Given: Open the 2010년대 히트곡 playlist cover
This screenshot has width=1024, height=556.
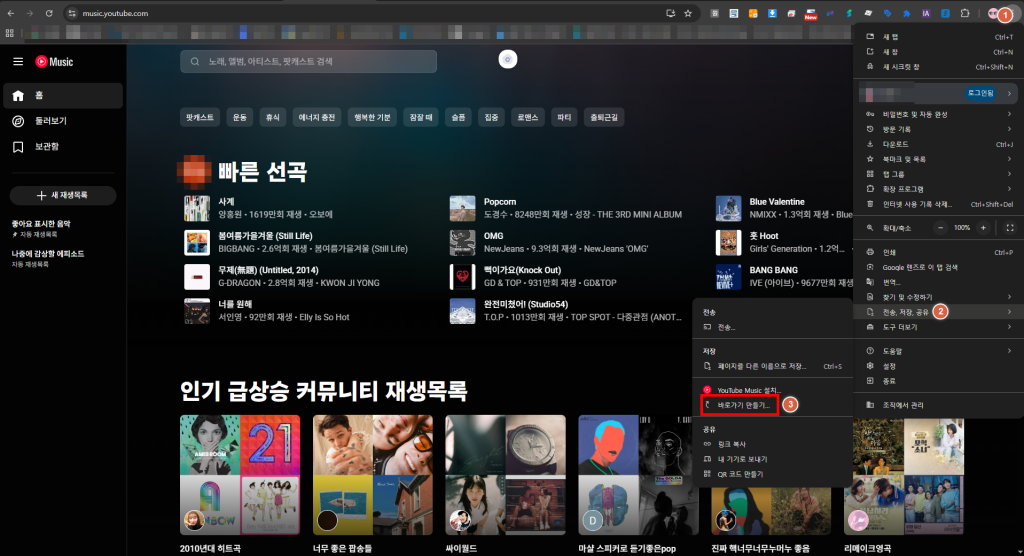Looking at the screenshot, I should tap(240, 475).
